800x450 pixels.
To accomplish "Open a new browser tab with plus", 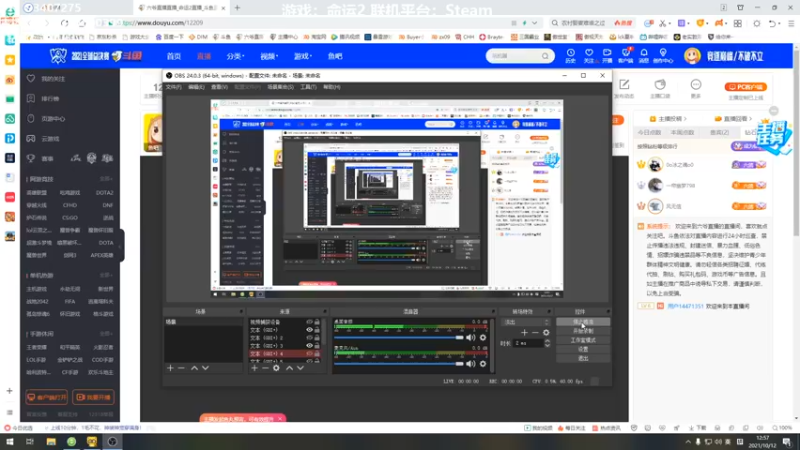I will tap(237, 8).
